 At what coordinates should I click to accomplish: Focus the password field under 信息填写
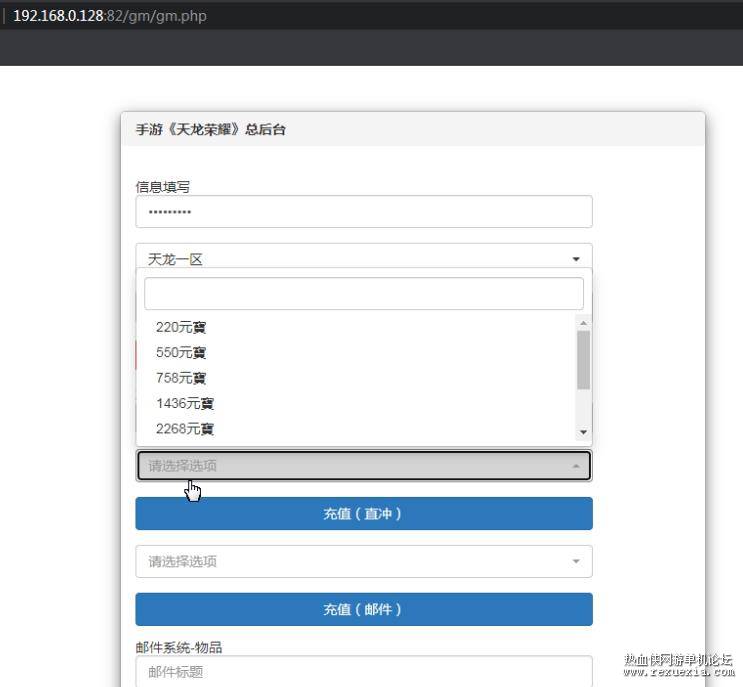[363, 212]
